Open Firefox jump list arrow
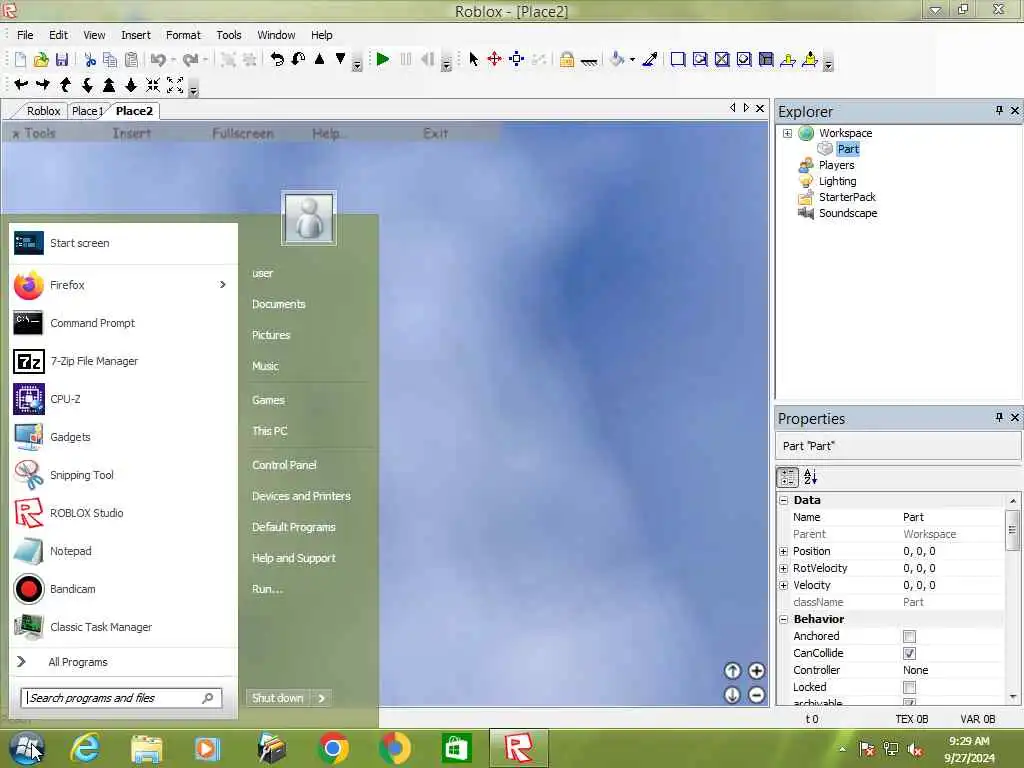The width and height of the screenshot is (1024, 768). click(223, 285)
